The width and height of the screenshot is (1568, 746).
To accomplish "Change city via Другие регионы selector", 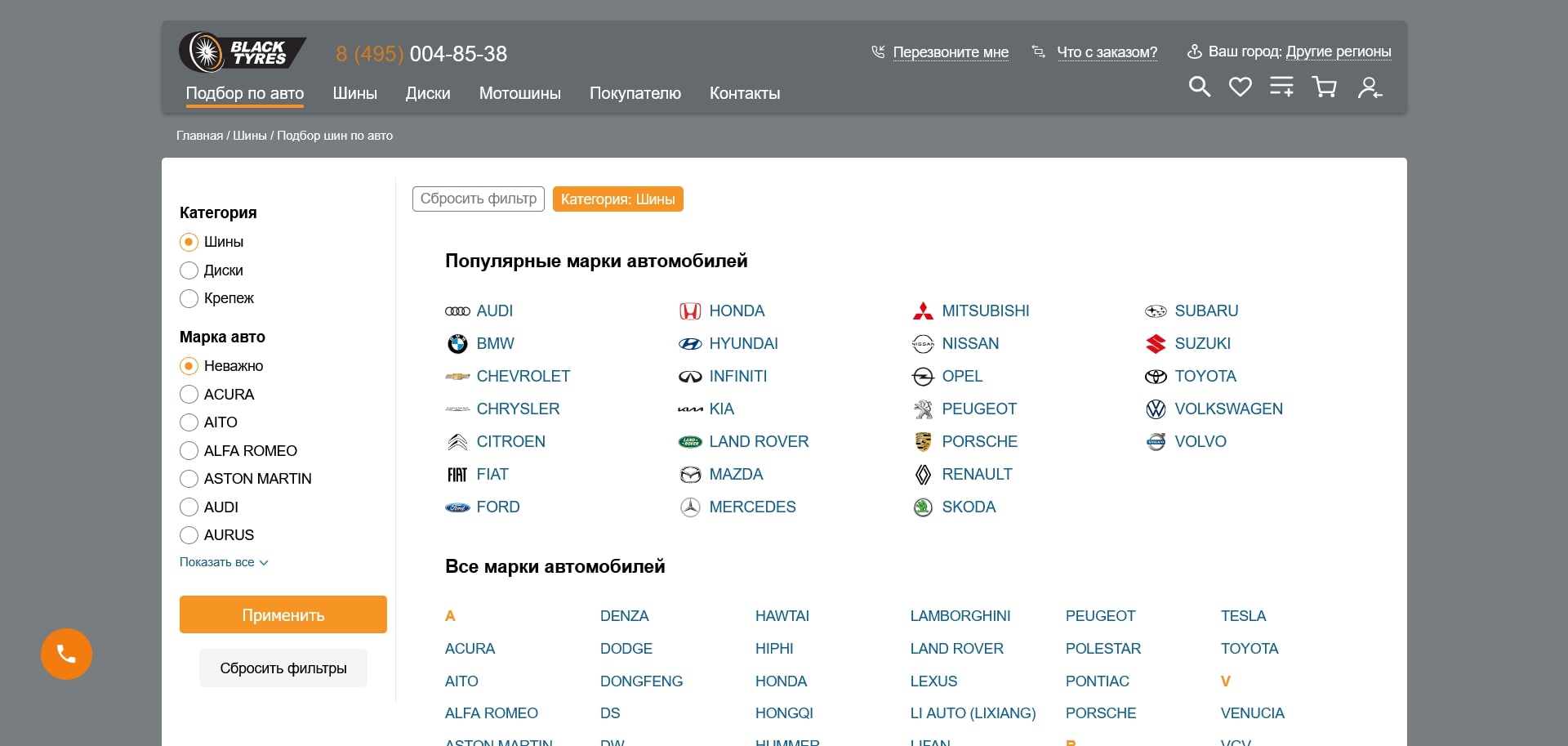I will [x=1338, y=51].
